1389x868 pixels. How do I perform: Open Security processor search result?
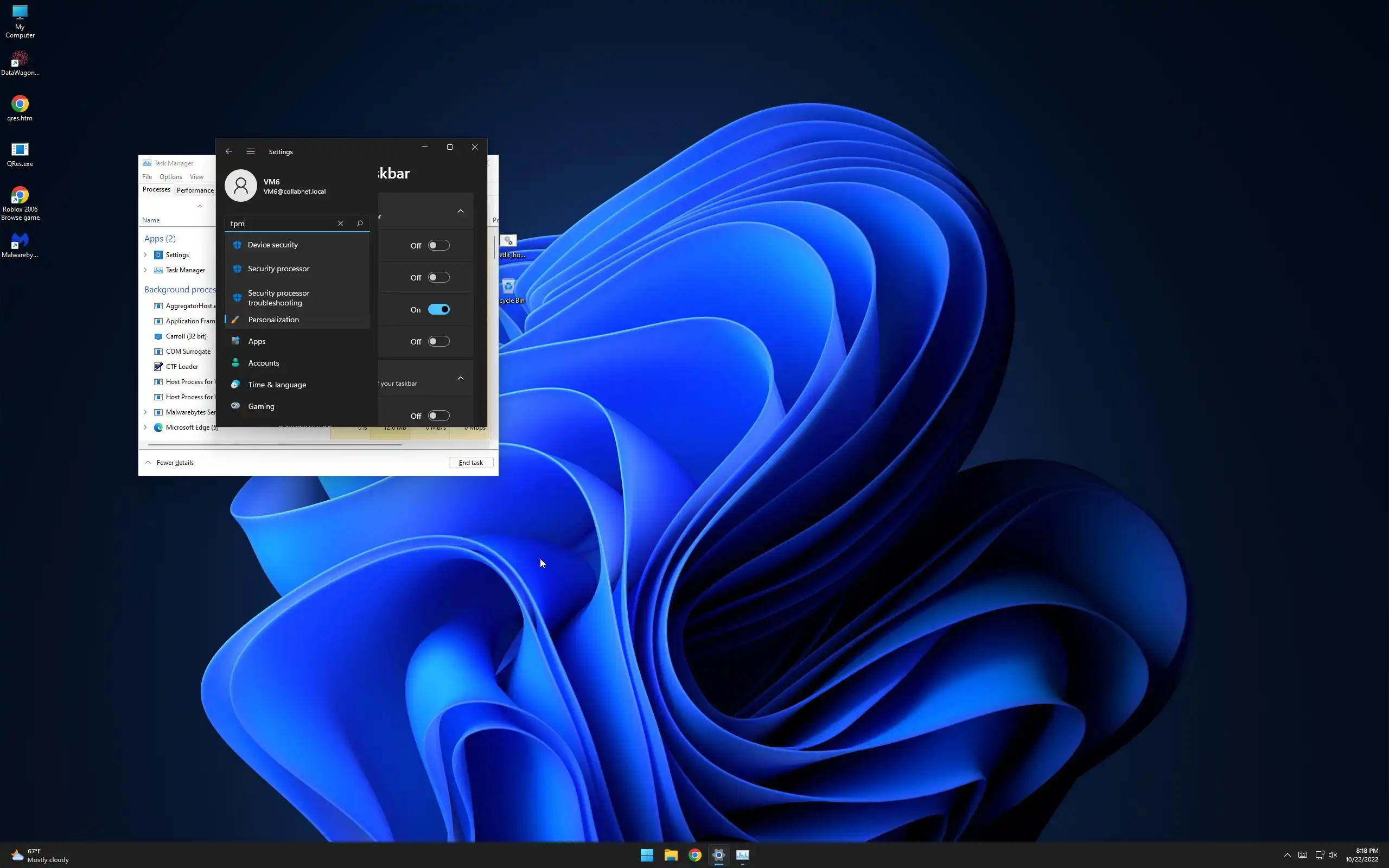click(x=278, y=269)
